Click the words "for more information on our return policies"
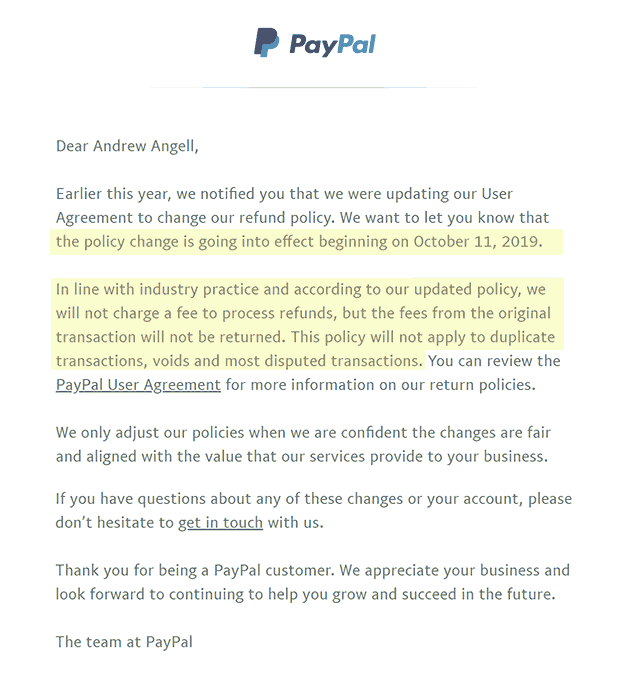Screen dimensions: 620x681 click(380, 385)
